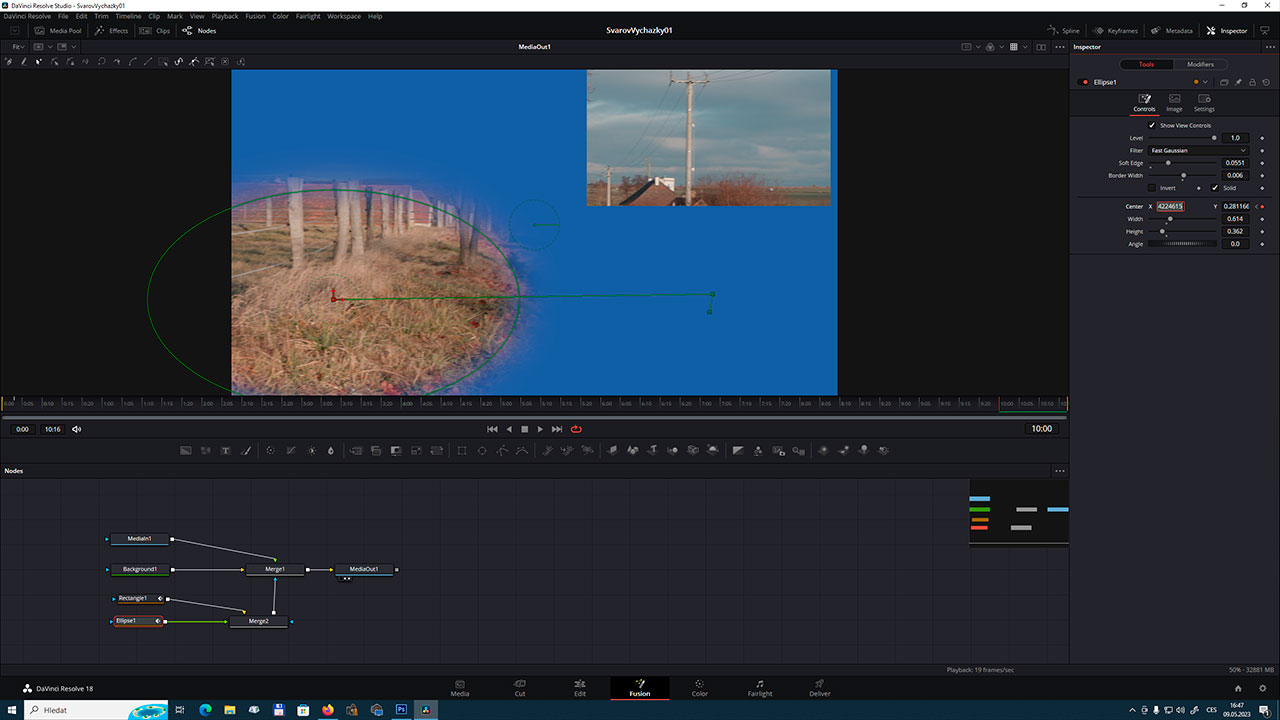The width and height of the screenshot is (1280, 720).
Task: Toggle the Keyframes panel
Action: click(1116, 31)
